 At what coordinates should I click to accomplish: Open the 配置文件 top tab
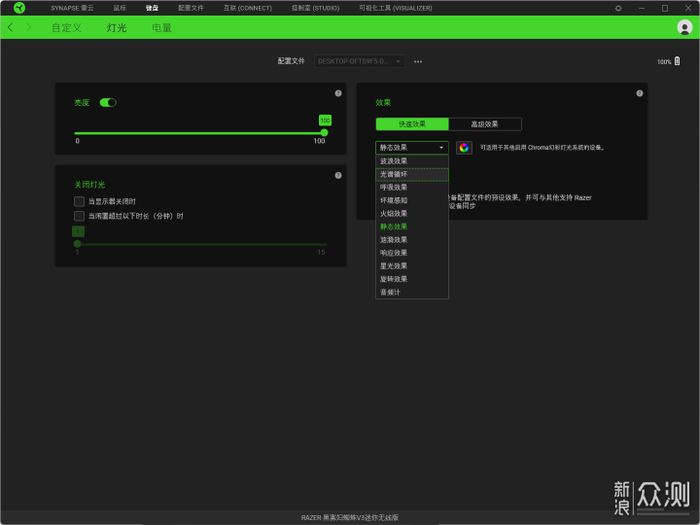191,8
